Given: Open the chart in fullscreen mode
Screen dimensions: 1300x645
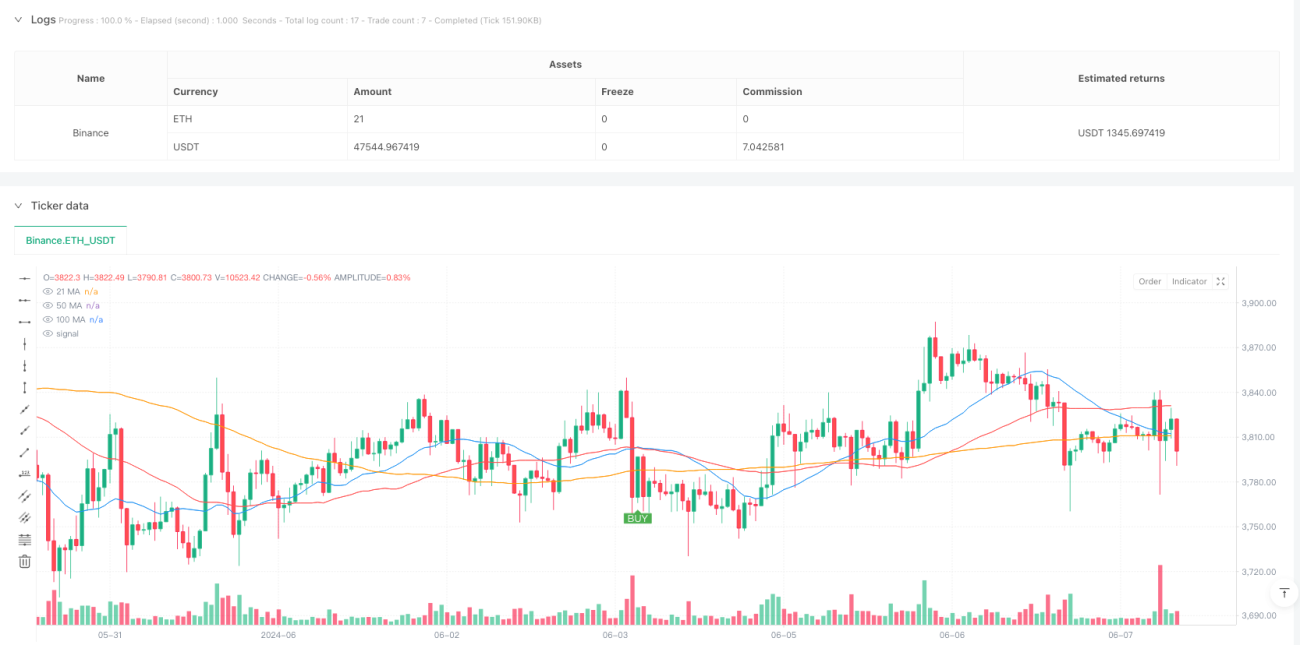Looking at the screenshot, I should pos(1220,281).
